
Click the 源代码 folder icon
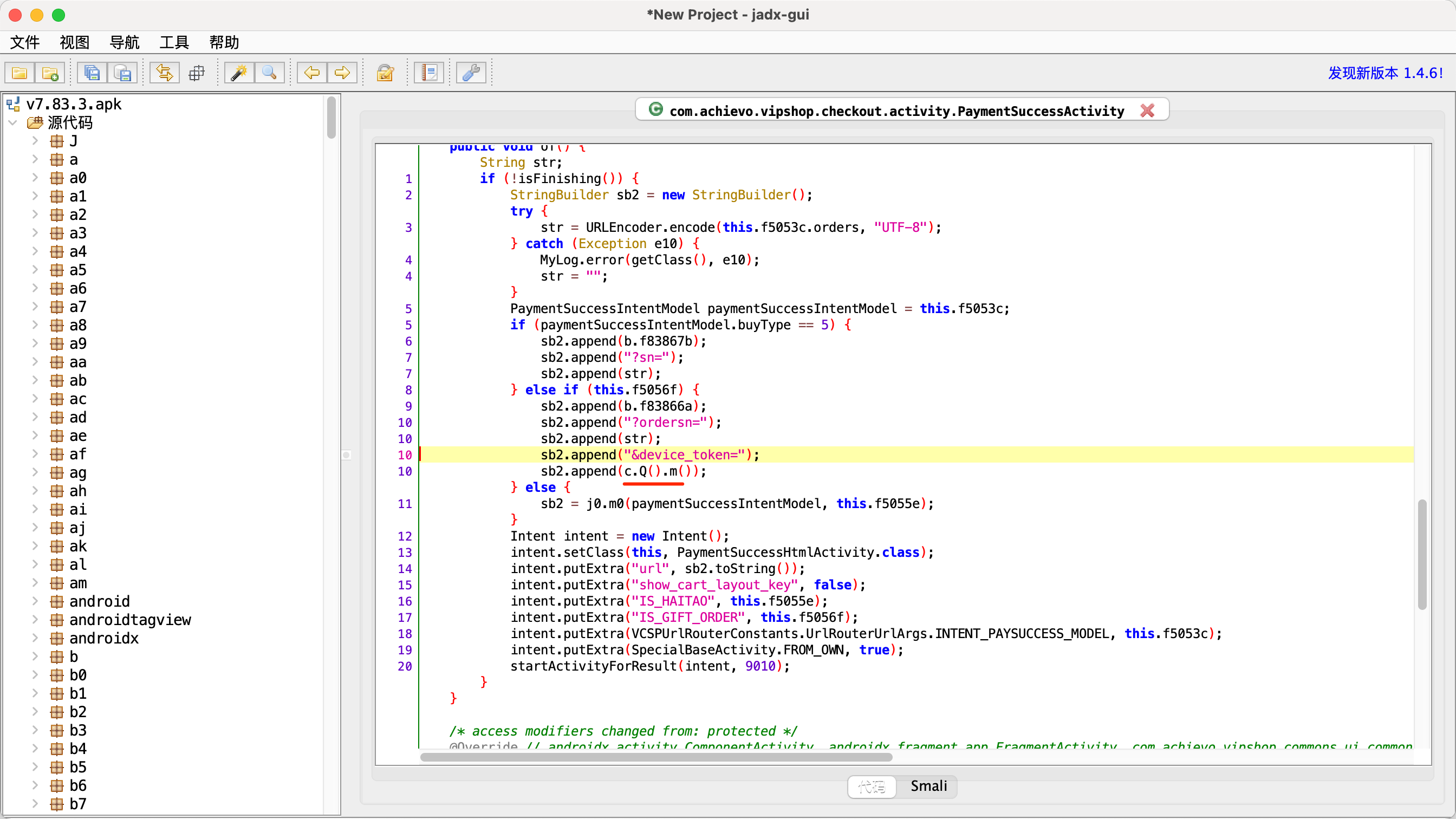35,122
